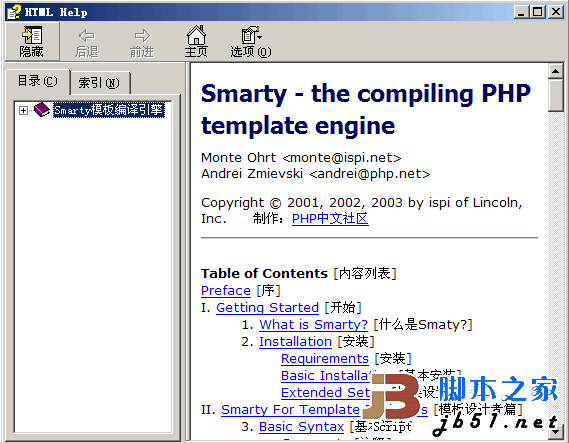Viewport: 569px width, 443px height.
Task: Open the Installation link
Action: point(295,341)
